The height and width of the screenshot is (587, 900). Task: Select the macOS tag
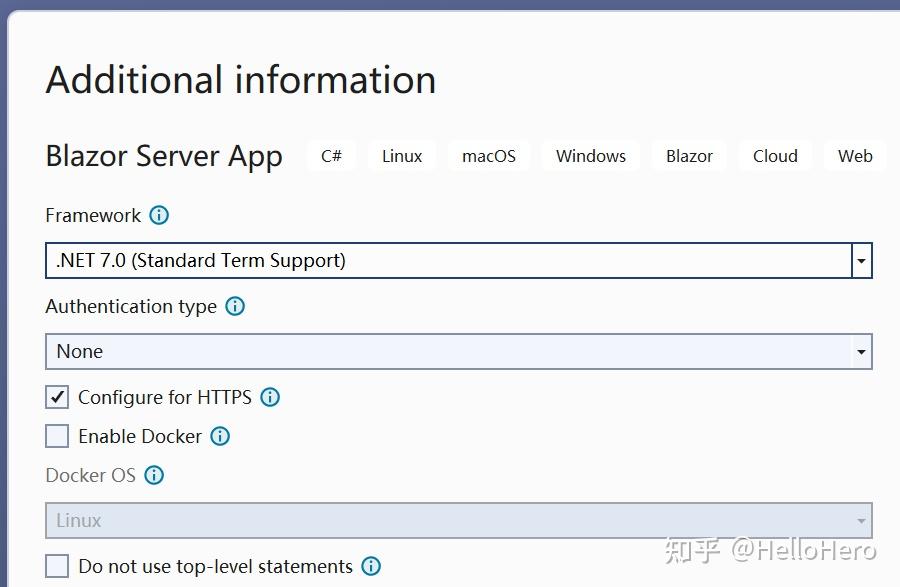point(489,156)
